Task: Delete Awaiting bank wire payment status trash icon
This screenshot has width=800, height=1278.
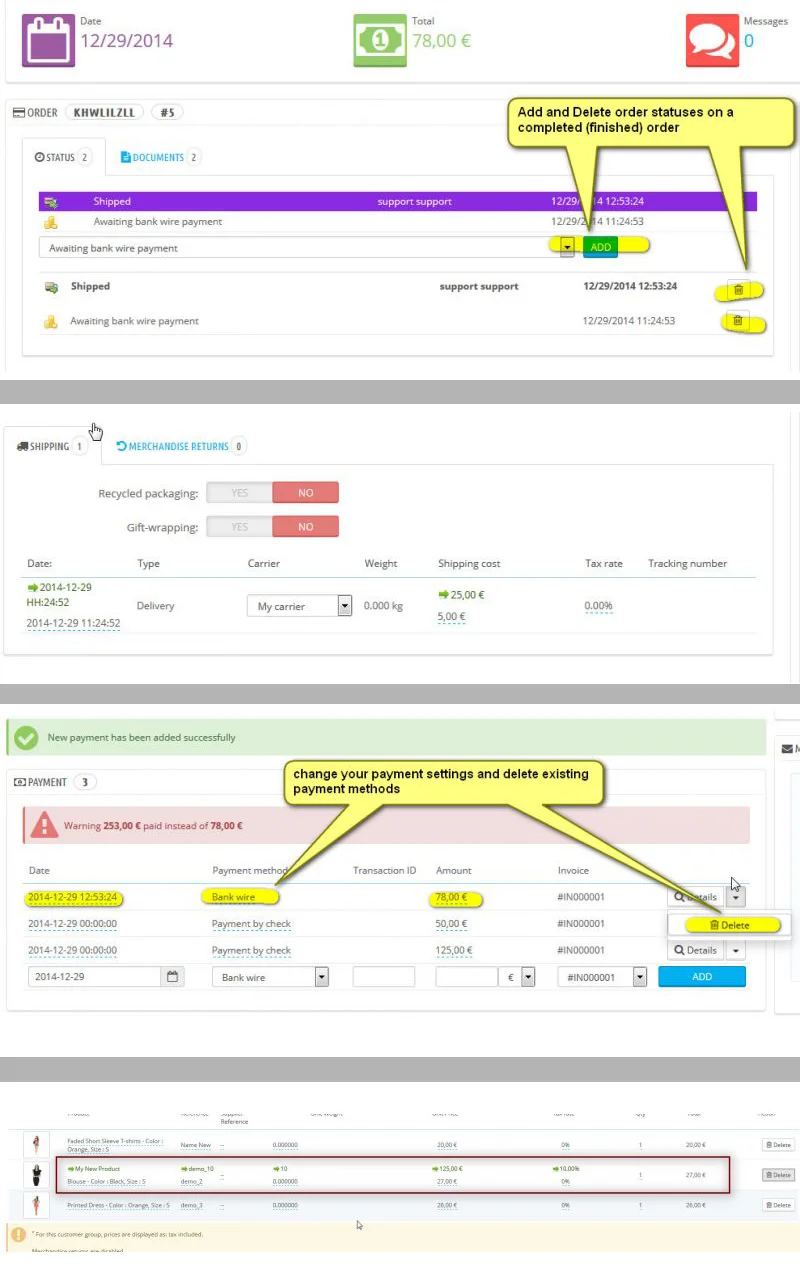Action: [x=738, y=322]
